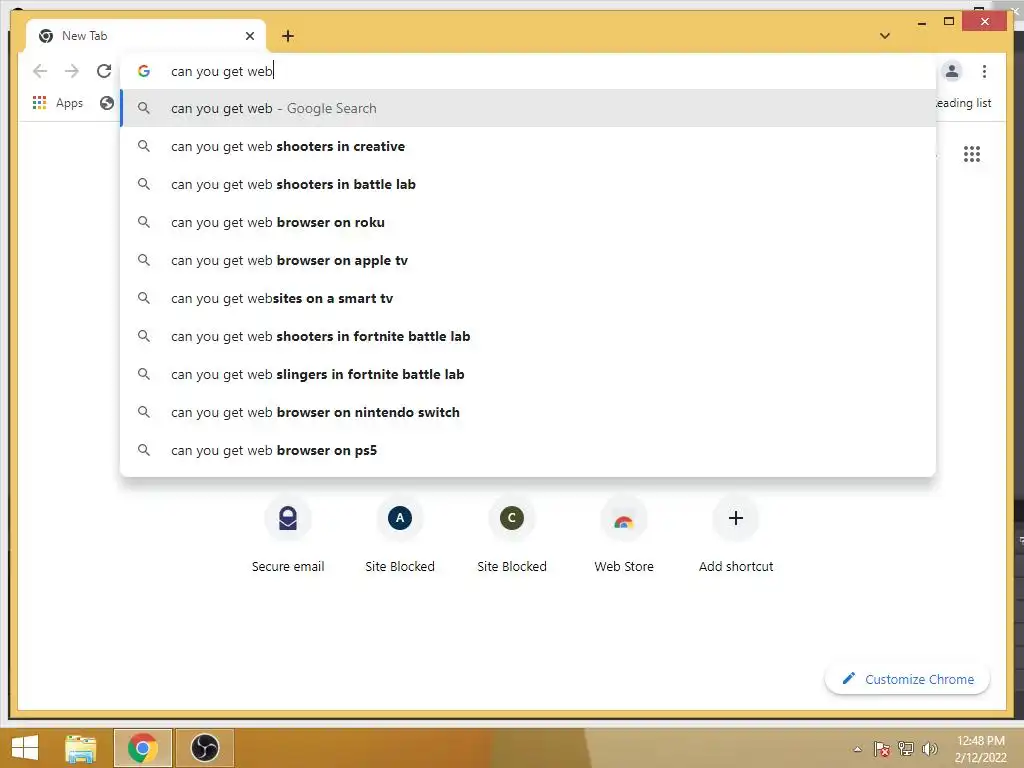Show hidden tray icons arrow
This screenshot has height=768, width=1024.
tap(857, 749)
